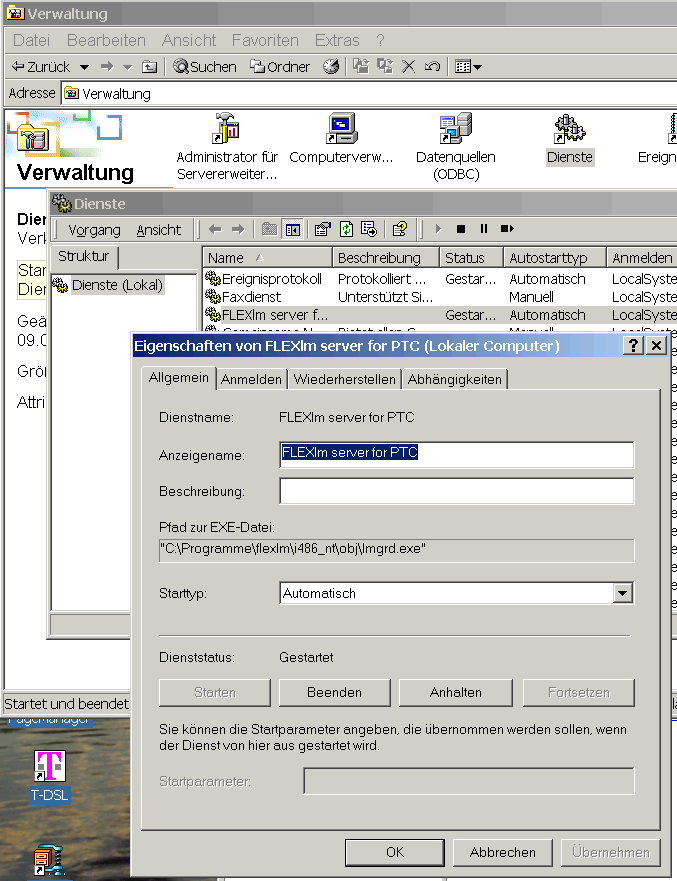Click the Anhalten button
677x881 pixels.
(456, 692)
